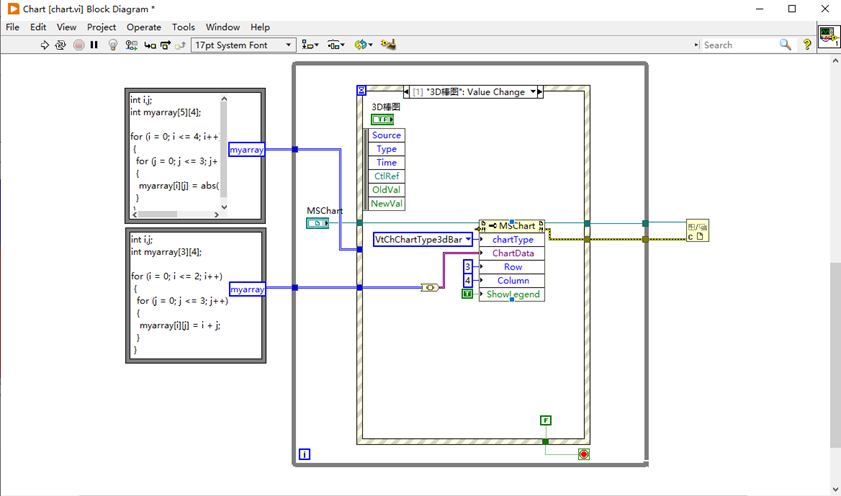The height and width of the screenshot is (496, 841).
Task: Click the Run Continuously button
Action: [x=61, y=45]
